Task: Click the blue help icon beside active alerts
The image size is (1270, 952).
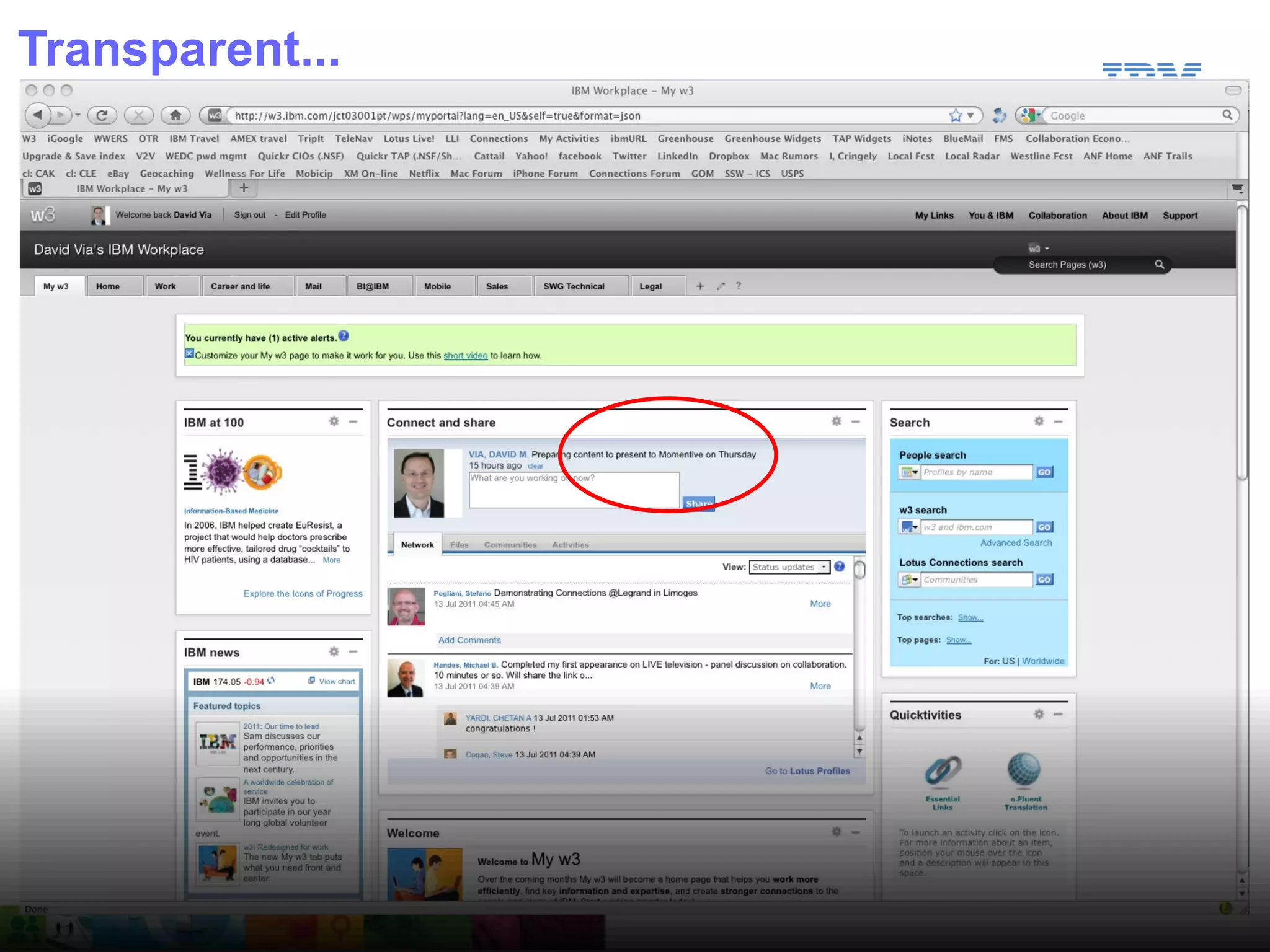Action: click(344, 336)
